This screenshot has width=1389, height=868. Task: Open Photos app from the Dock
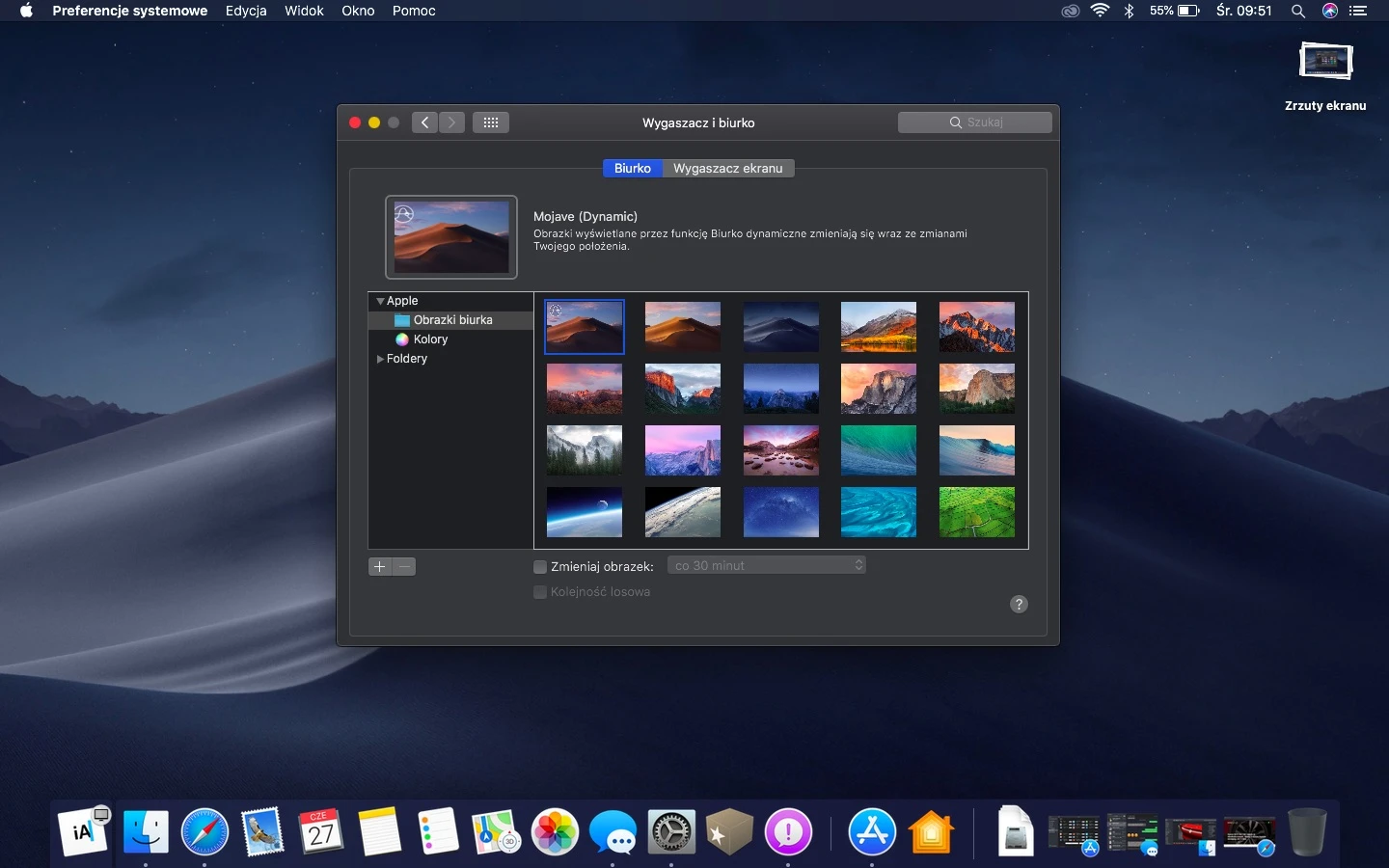click(x=555, y=831)
